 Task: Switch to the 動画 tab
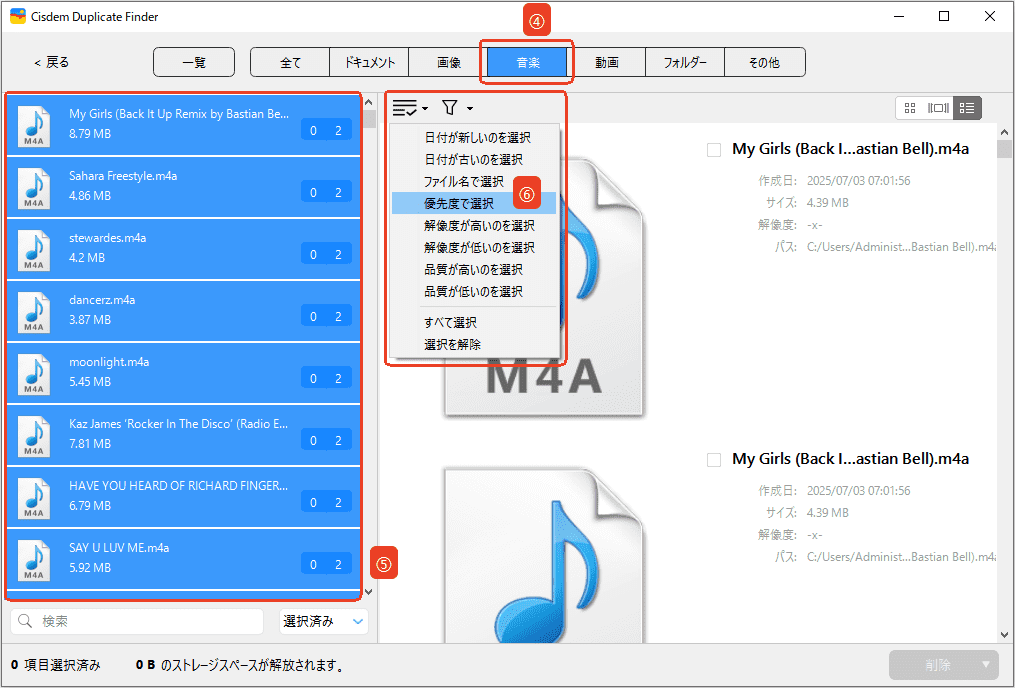(x=607, y=62)
